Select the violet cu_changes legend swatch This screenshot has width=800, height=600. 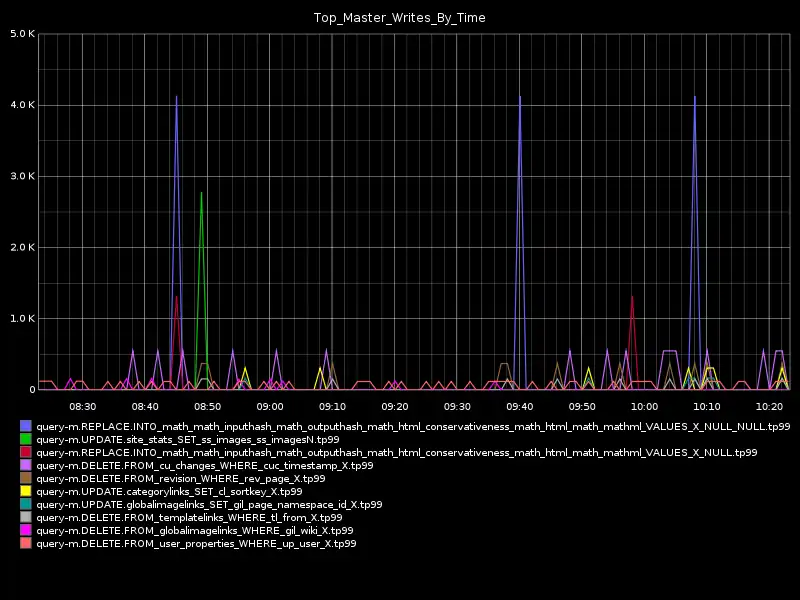pyautogui.click(x=26, y=465)
